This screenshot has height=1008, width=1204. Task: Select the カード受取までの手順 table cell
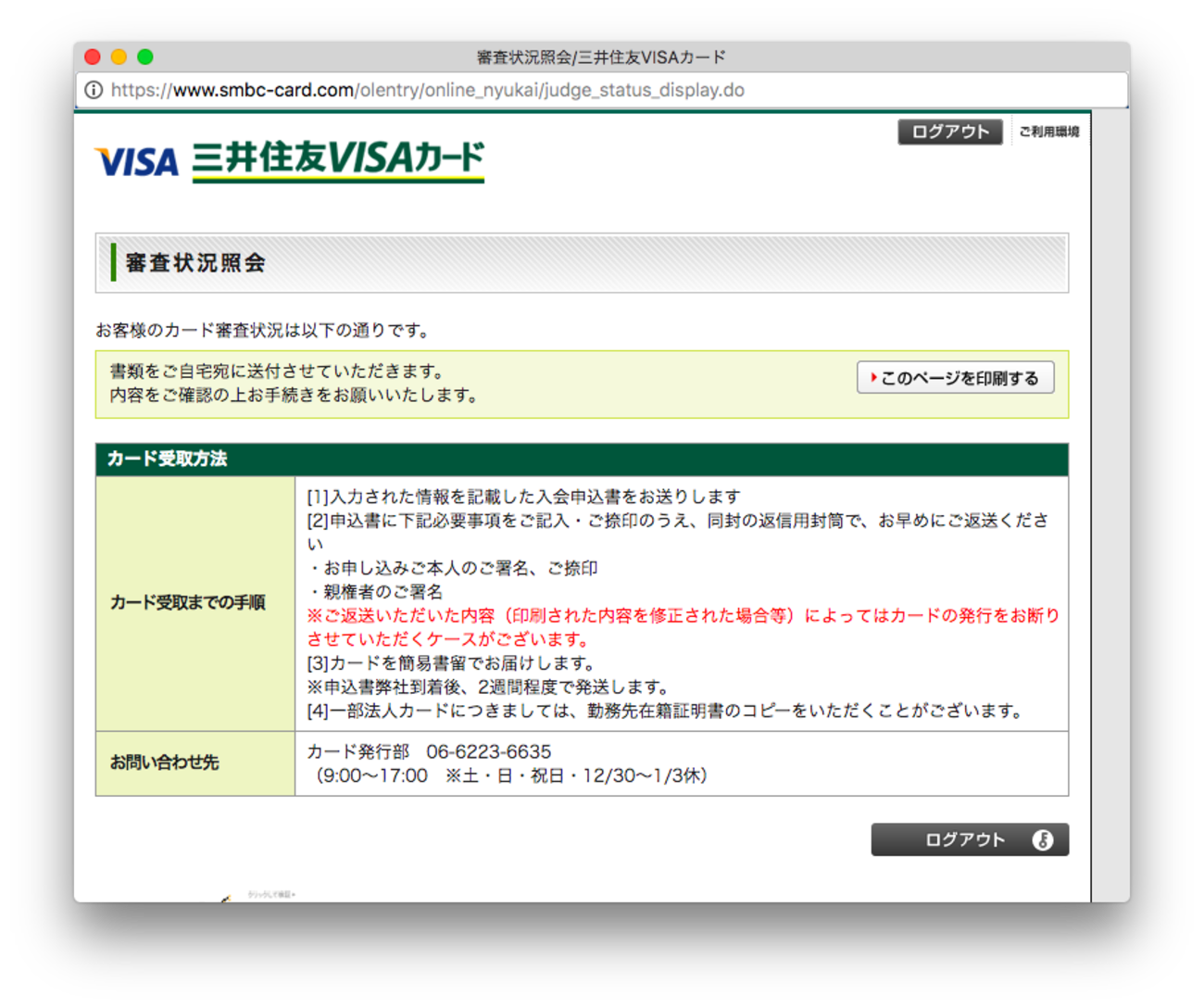pos(190,601)
